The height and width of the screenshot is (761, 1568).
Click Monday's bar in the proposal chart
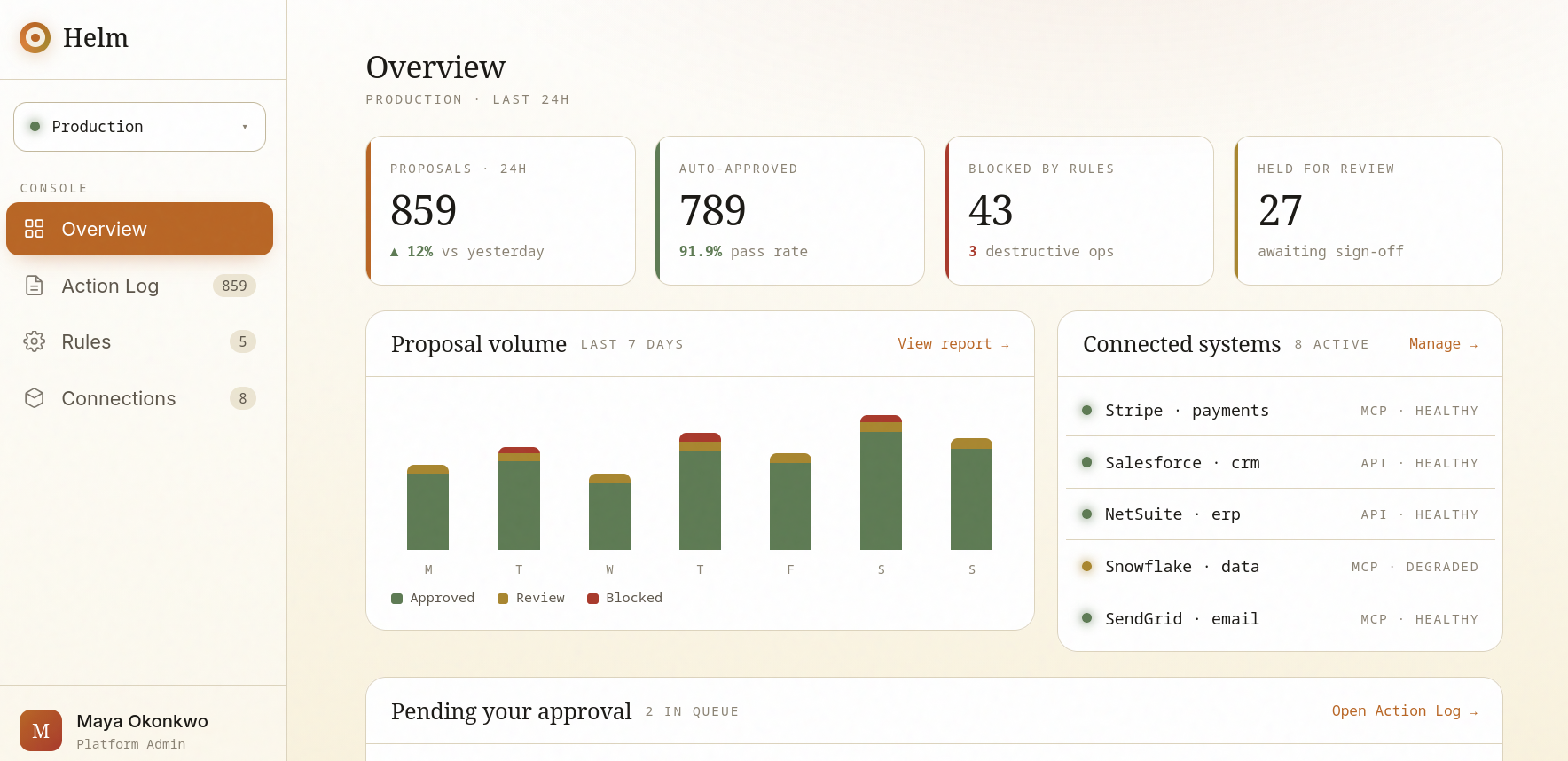pos(428,507)
